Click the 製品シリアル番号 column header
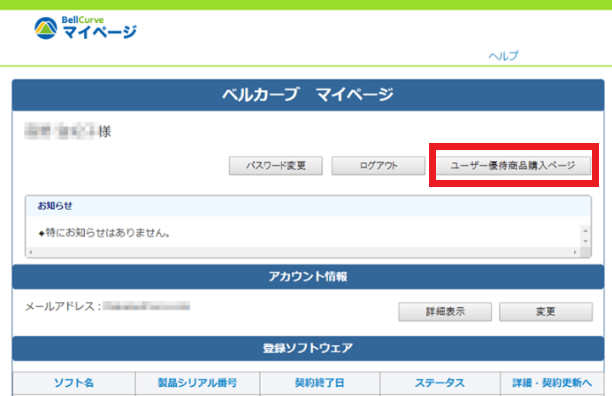 (197, 383)
